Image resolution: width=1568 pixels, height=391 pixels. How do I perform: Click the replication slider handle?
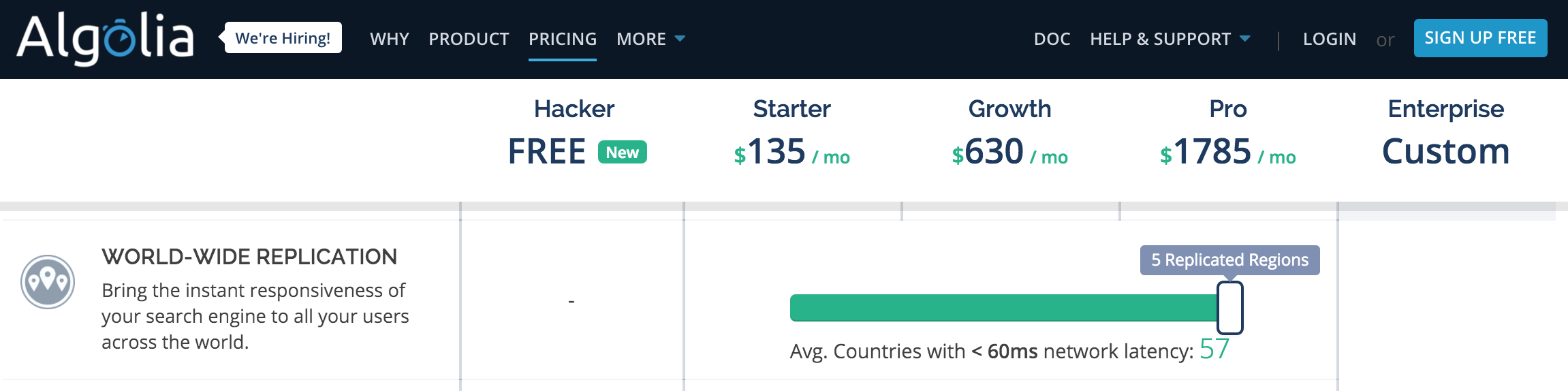pyautogui.click(x=1230, y=308)
